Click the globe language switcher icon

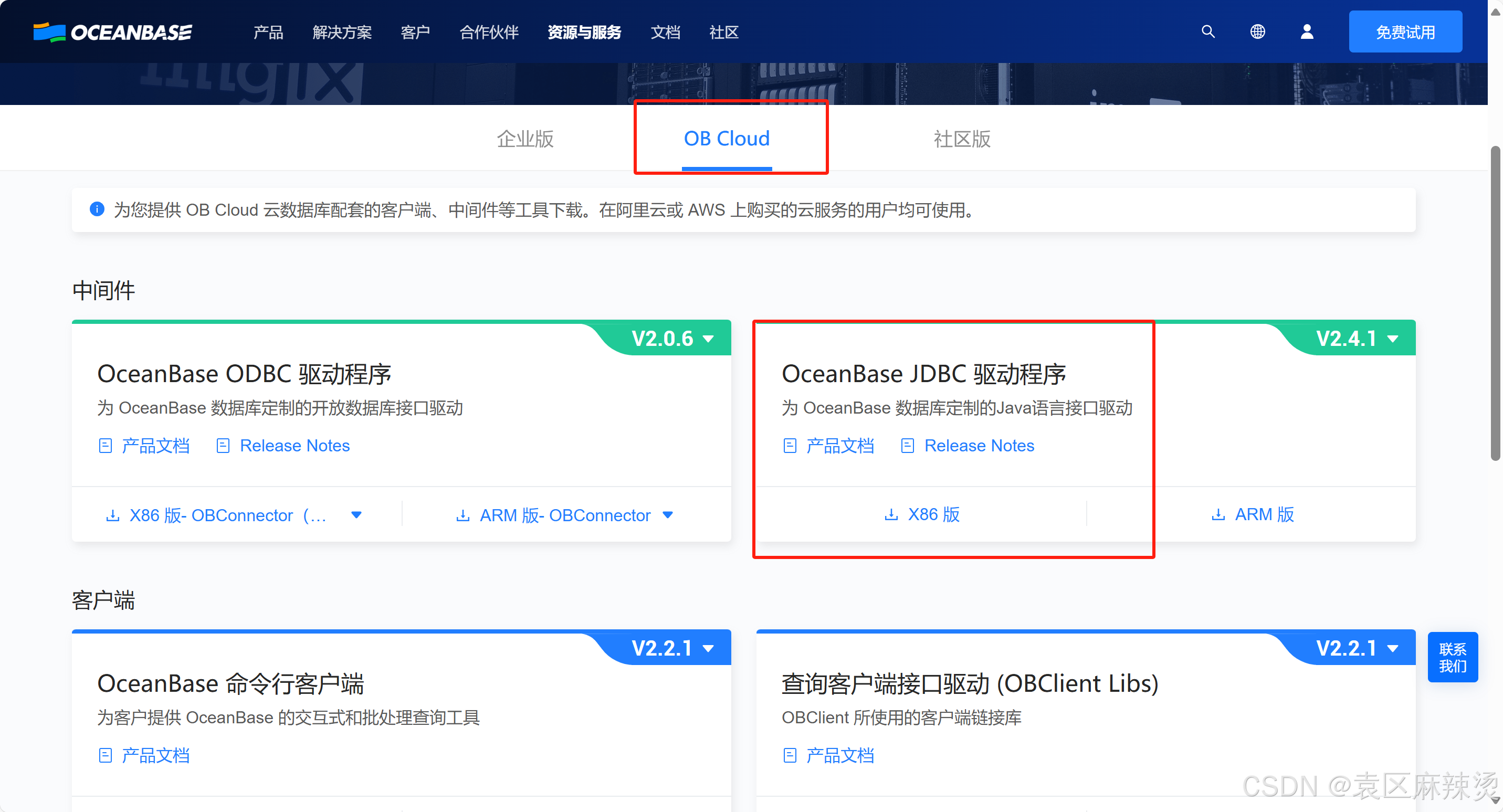tap(1258, 31)
